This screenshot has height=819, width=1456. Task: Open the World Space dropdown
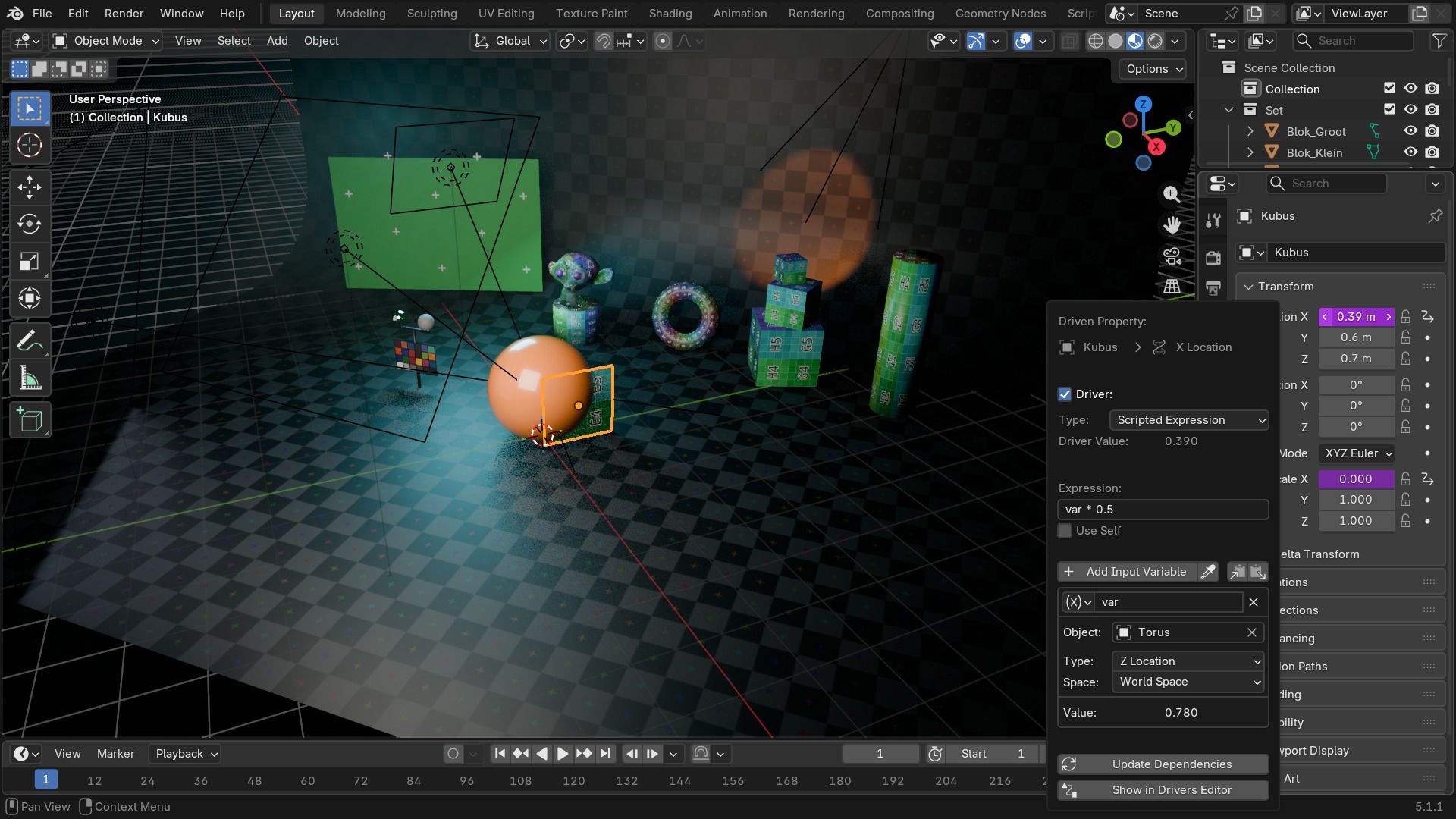tap(1188, 682)
